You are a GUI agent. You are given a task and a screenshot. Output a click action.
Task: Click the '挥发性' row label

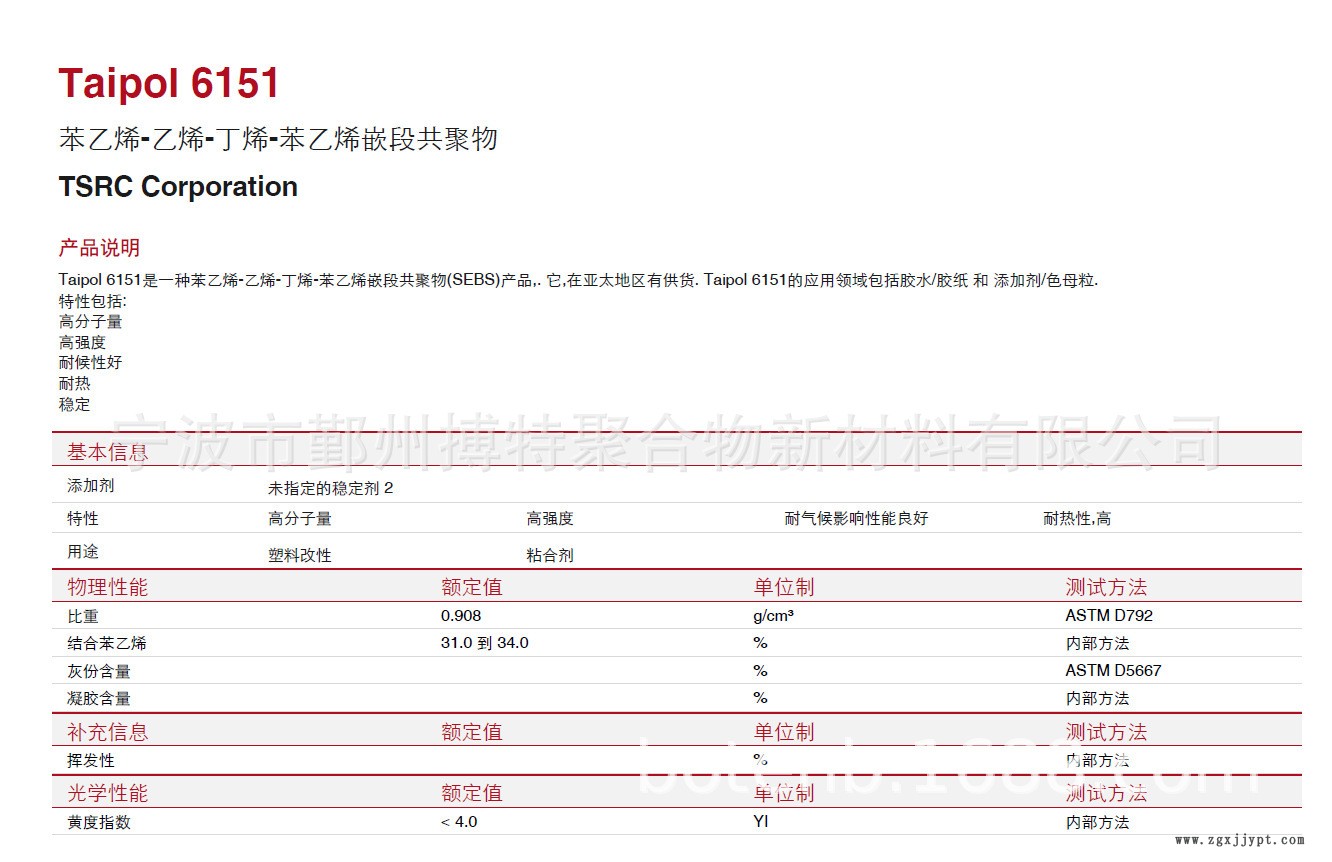tap(91, 761)
